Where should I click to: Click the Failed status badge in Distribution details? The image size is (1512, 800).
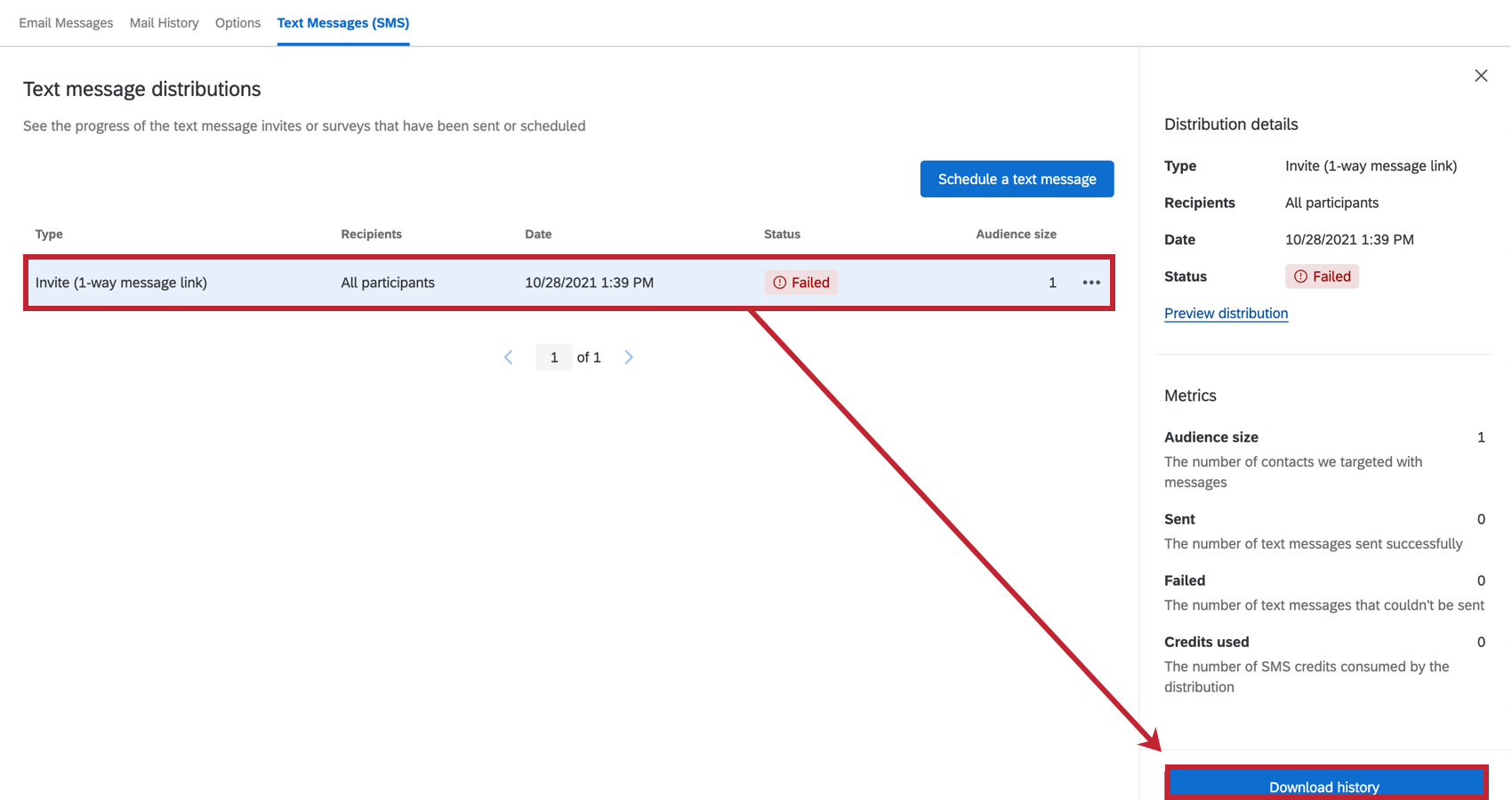click(x=1323, y=276)
